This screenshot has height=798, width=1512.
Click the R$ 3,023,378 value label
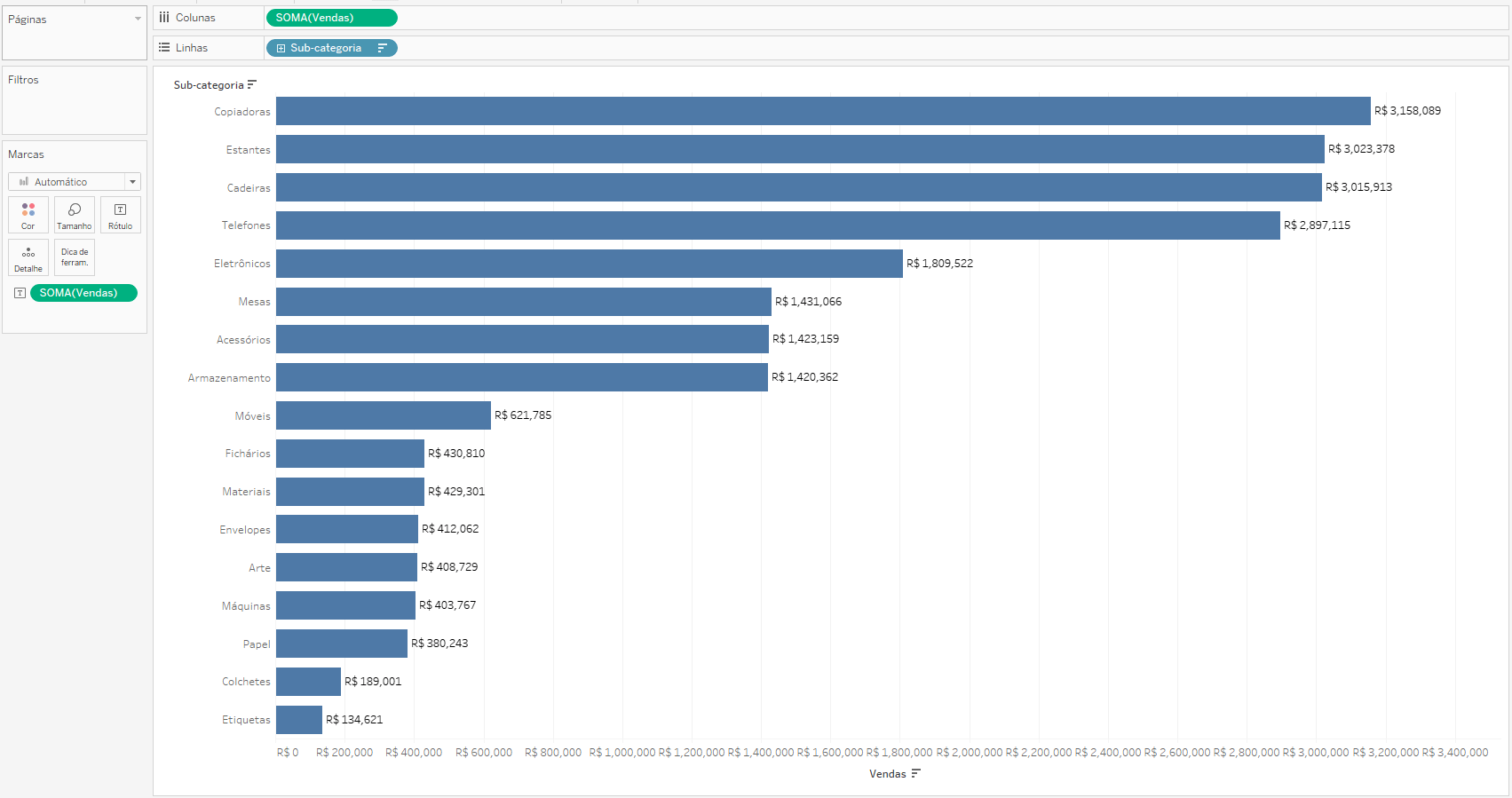[x=1361, y=149]
